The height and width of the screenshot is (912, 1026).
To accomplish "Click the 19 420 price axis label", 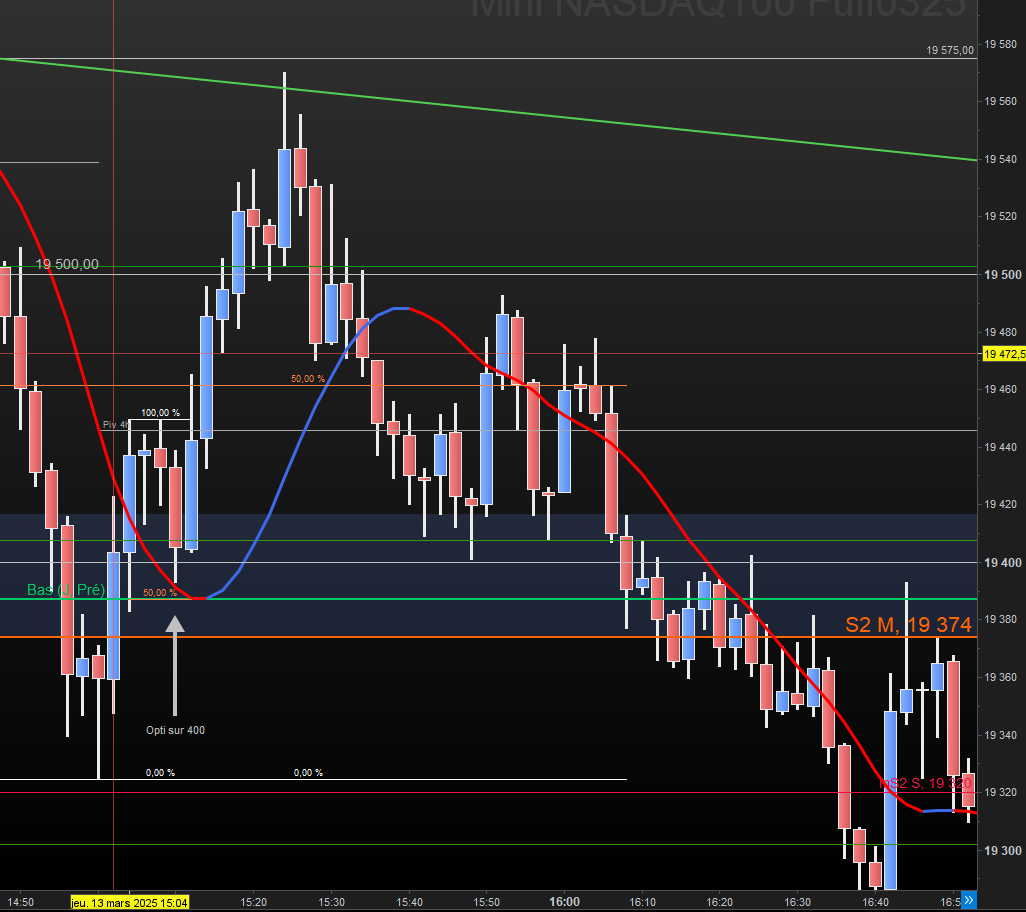I will click(1000, 504).
